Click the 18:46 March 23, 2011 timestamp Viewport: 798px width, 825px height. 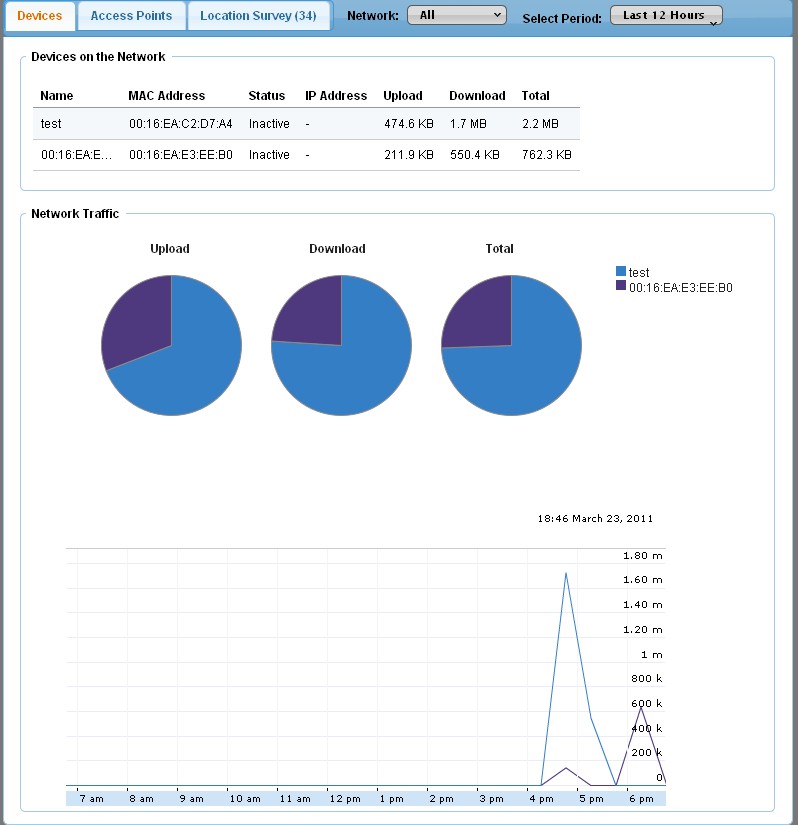[595, 519]
